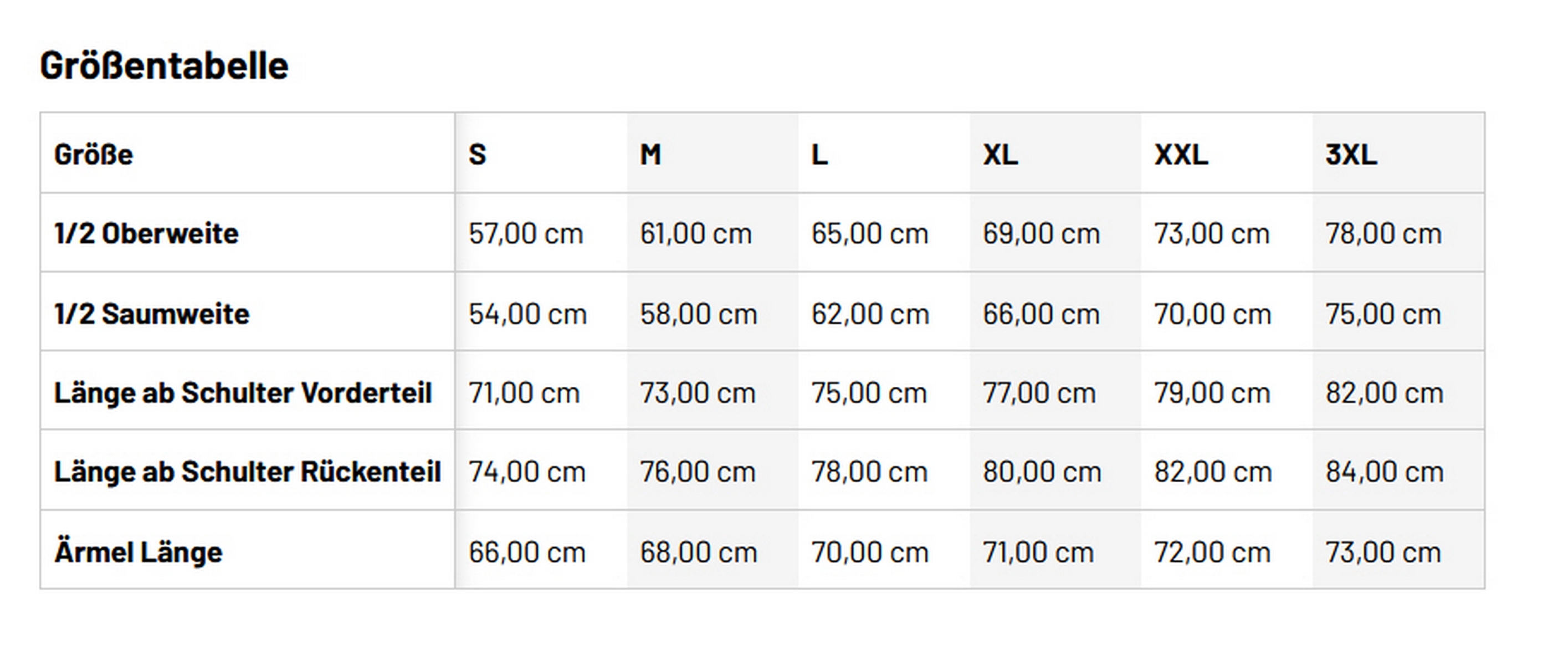Select the 1/2 Oberweite row label
The width and height of the screenshot is (1568, 665).
tap(146, 233)
